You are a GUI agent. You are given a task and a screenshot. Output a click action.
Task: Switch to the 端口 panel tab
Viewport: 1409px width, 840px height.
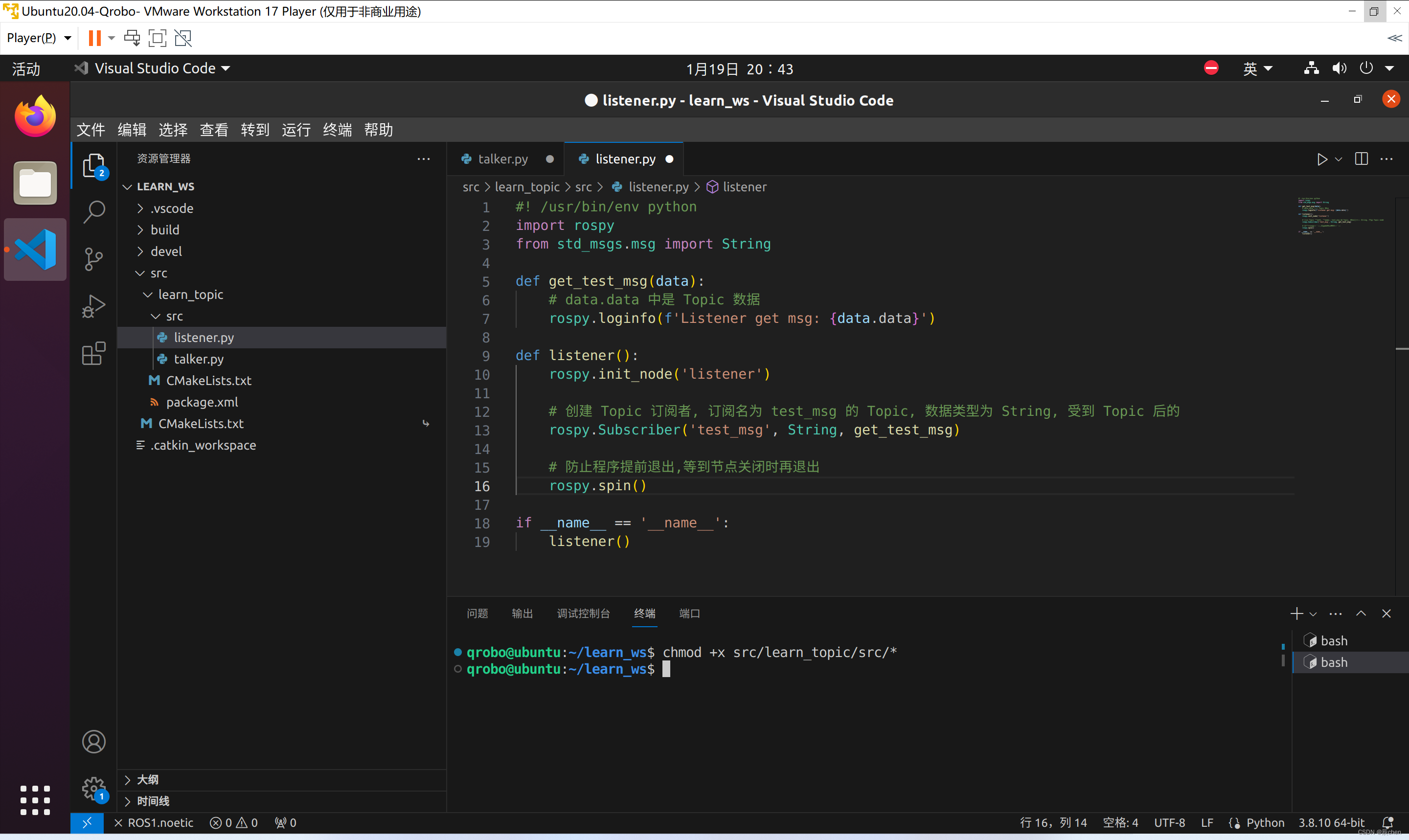(690, 613)
